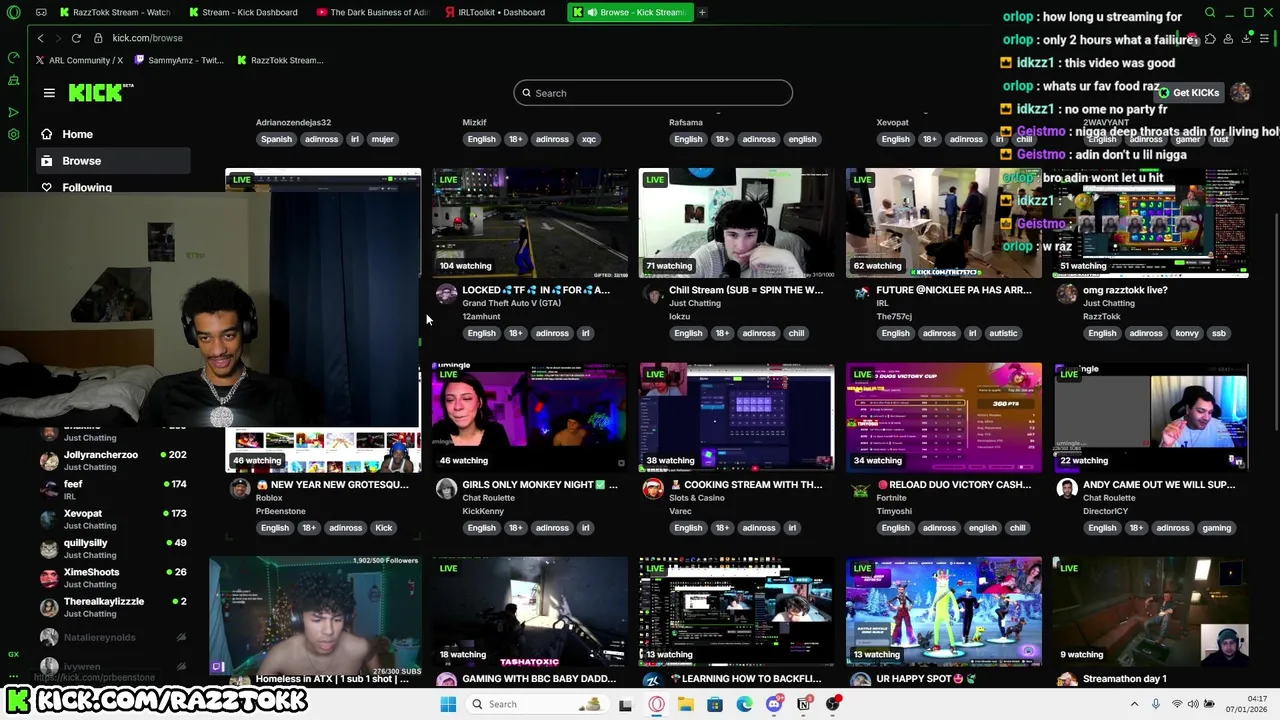
Task: Click the Opera GX logo menu button
Action: (x=13, y=12)
